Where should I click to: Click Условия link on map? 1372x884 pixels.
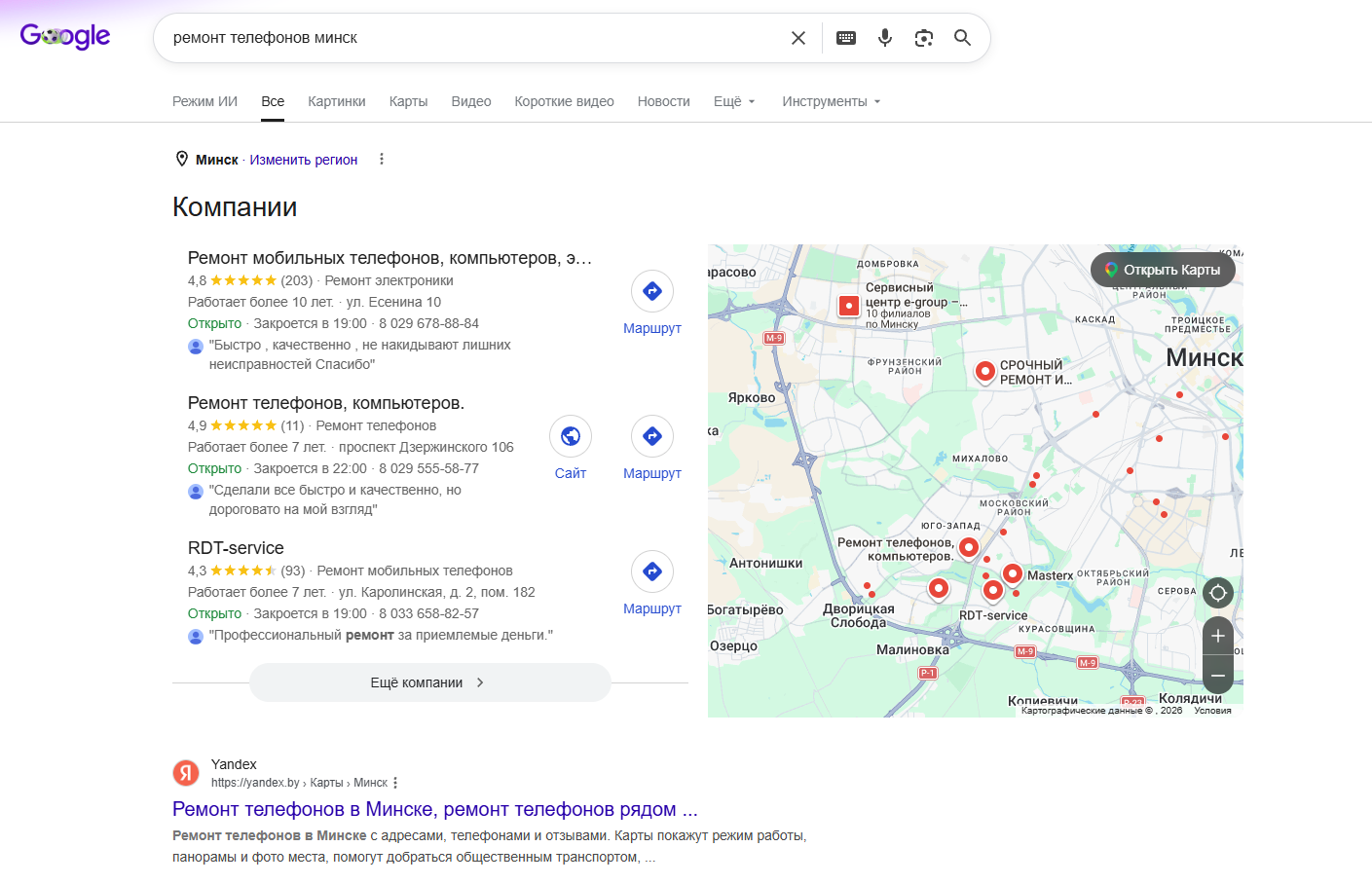point(1213,711)
